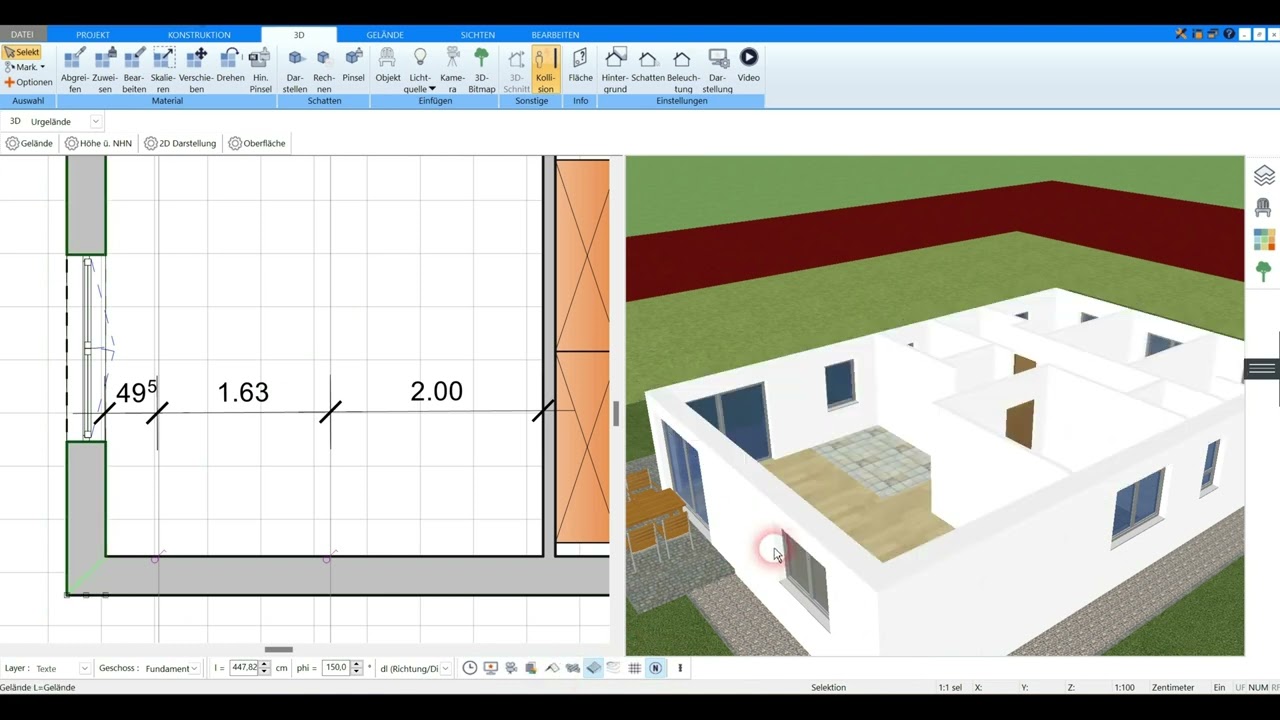Select the Zuweisen material tool

105,70
